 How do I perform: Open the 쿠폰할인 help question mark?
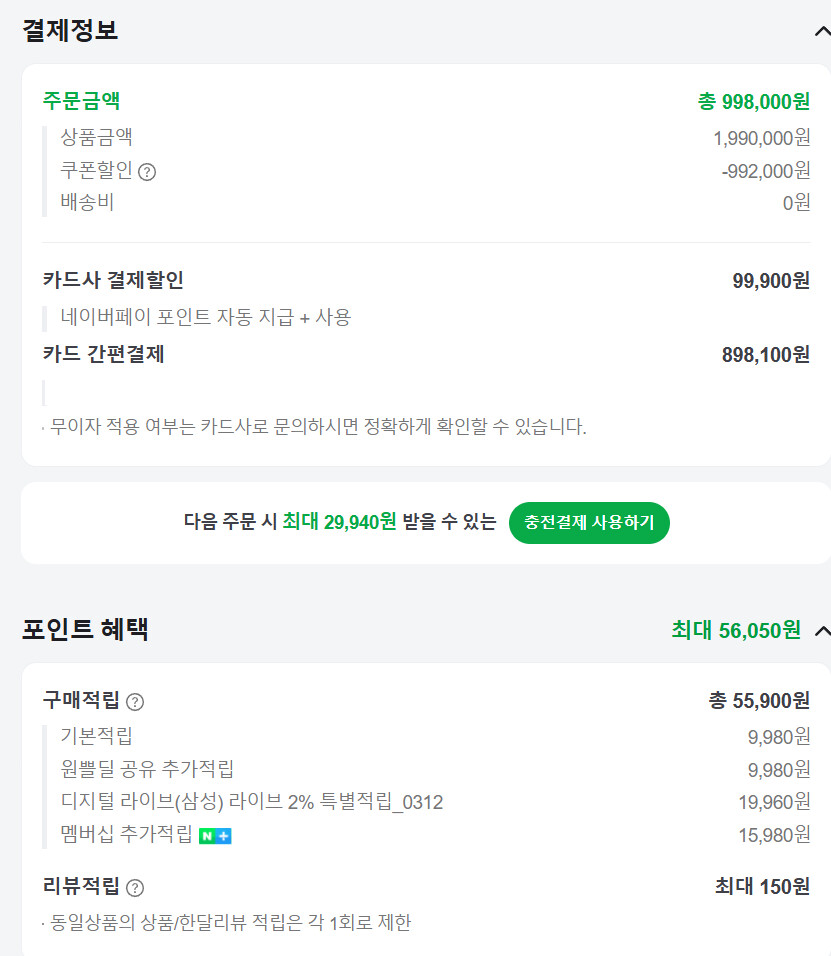coord(147,172)
